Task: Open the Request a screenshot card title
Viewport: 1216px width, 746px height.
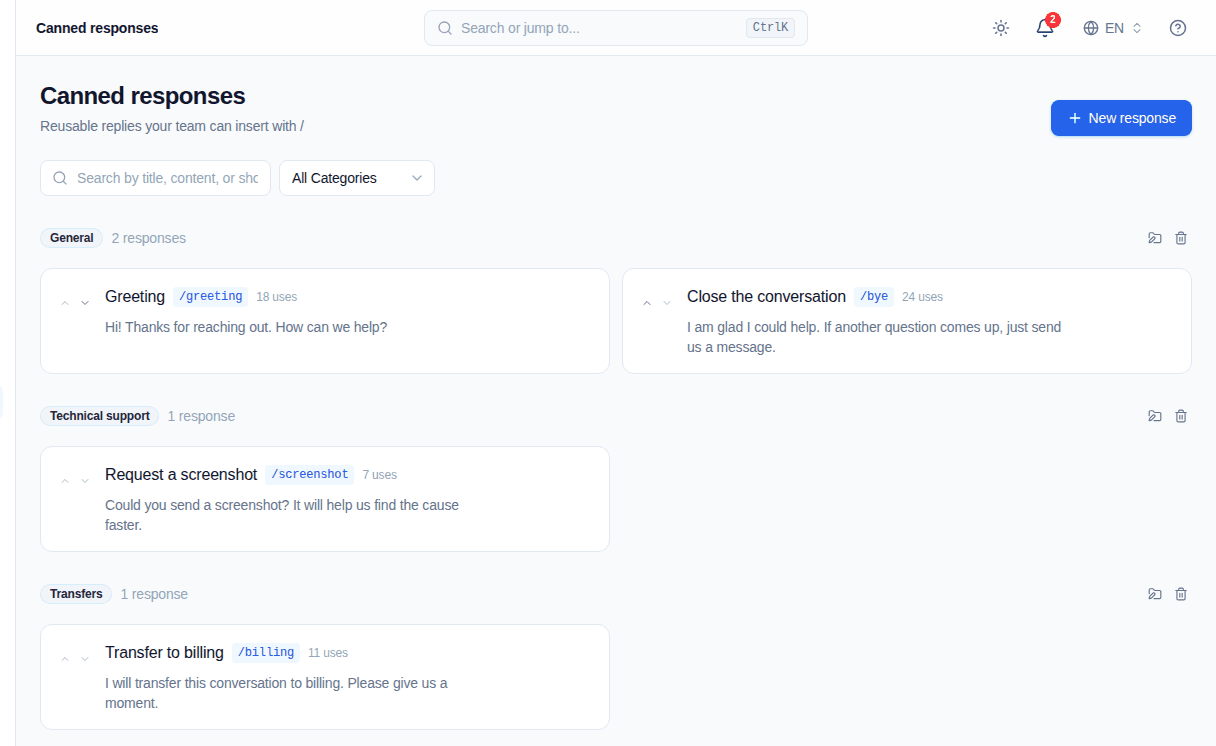Action: (181, 474)
